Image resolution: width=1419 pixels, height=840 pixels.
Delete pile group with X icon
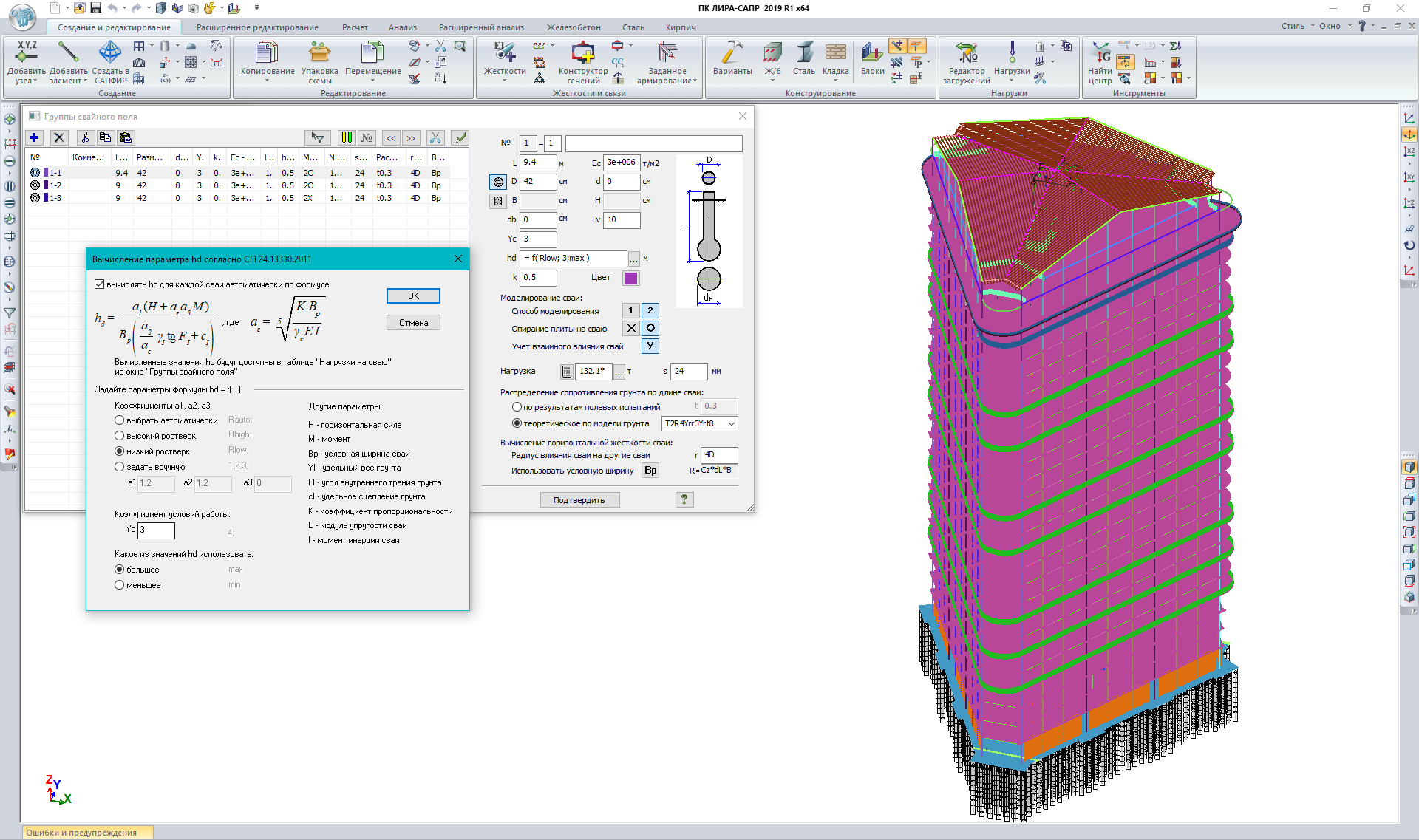pos(59,137)
